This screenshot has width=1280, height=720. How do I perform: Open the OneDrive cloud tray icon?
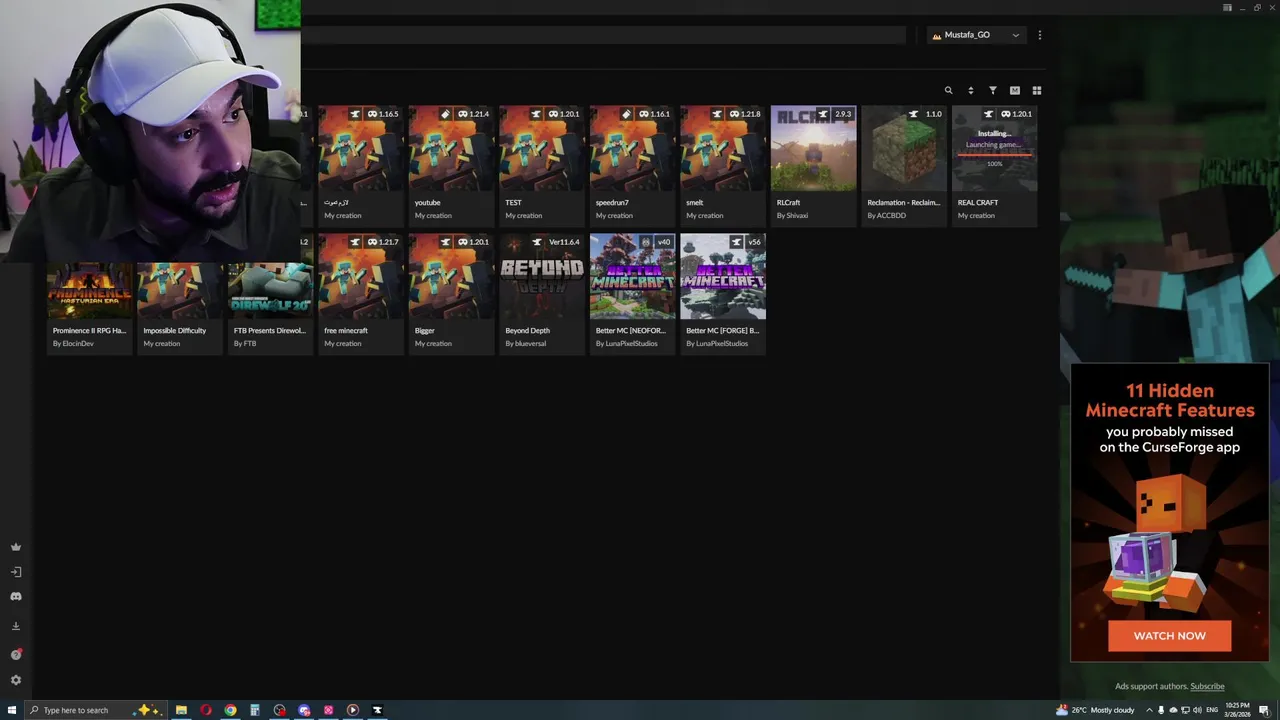click(x=1172, y=710)
